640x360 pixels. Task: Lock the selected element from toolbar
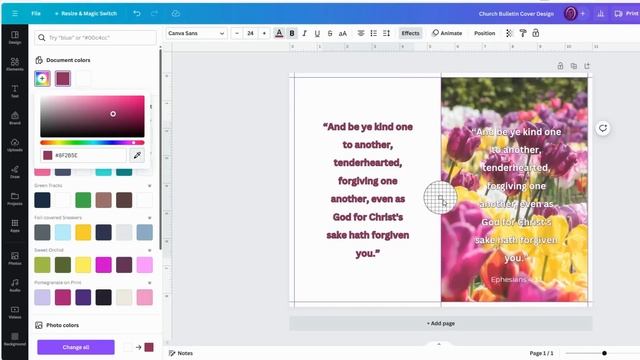[536, 33]
